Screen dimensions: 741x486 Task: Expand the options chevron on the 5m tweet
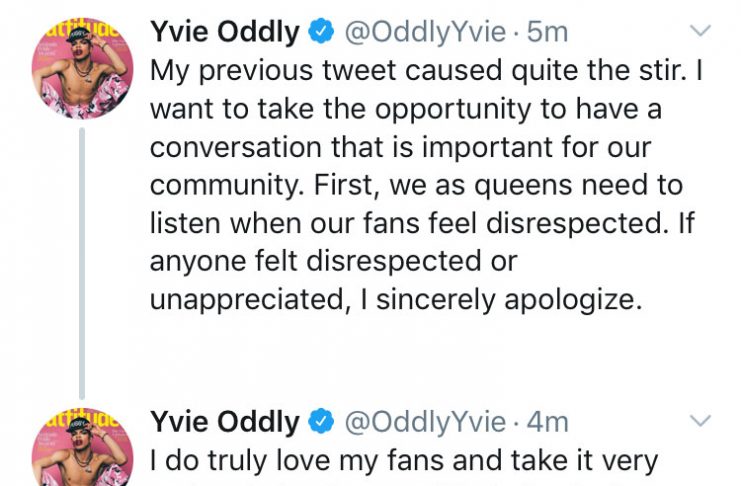pyautogui.click(x=700, y=31)
